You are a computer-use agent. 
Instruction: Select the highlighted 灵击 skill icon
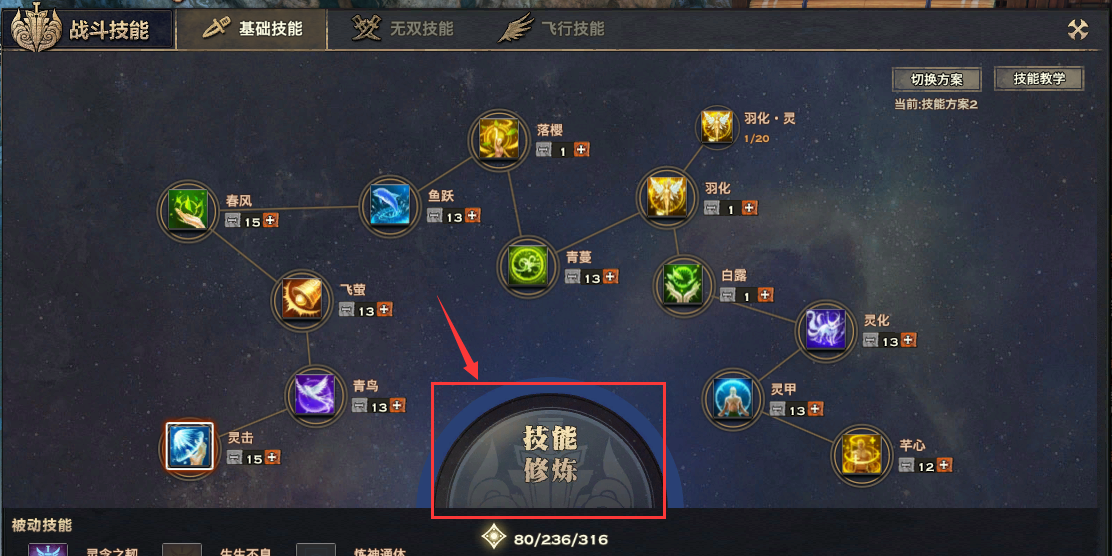point(189,446)
